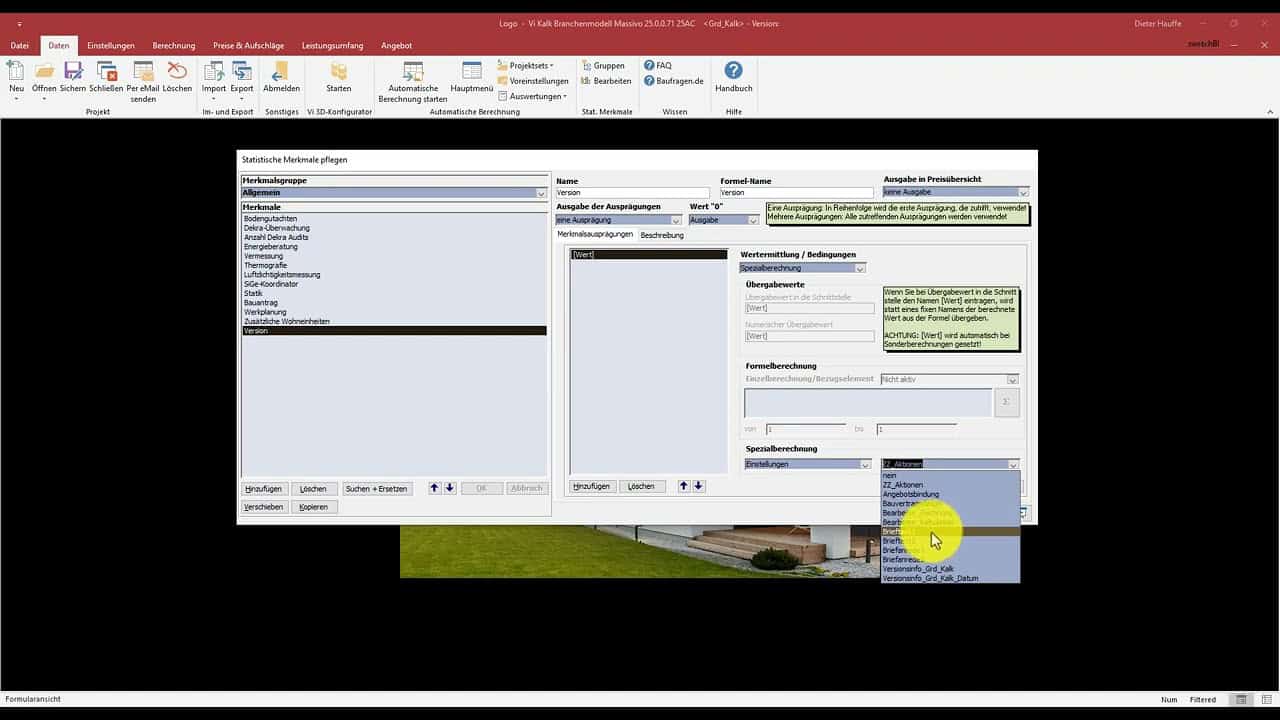Start the Vi 3D-Konfigurator via Starten icon
The height and width of the screenshot is (720, 1280).
point(339,72)
